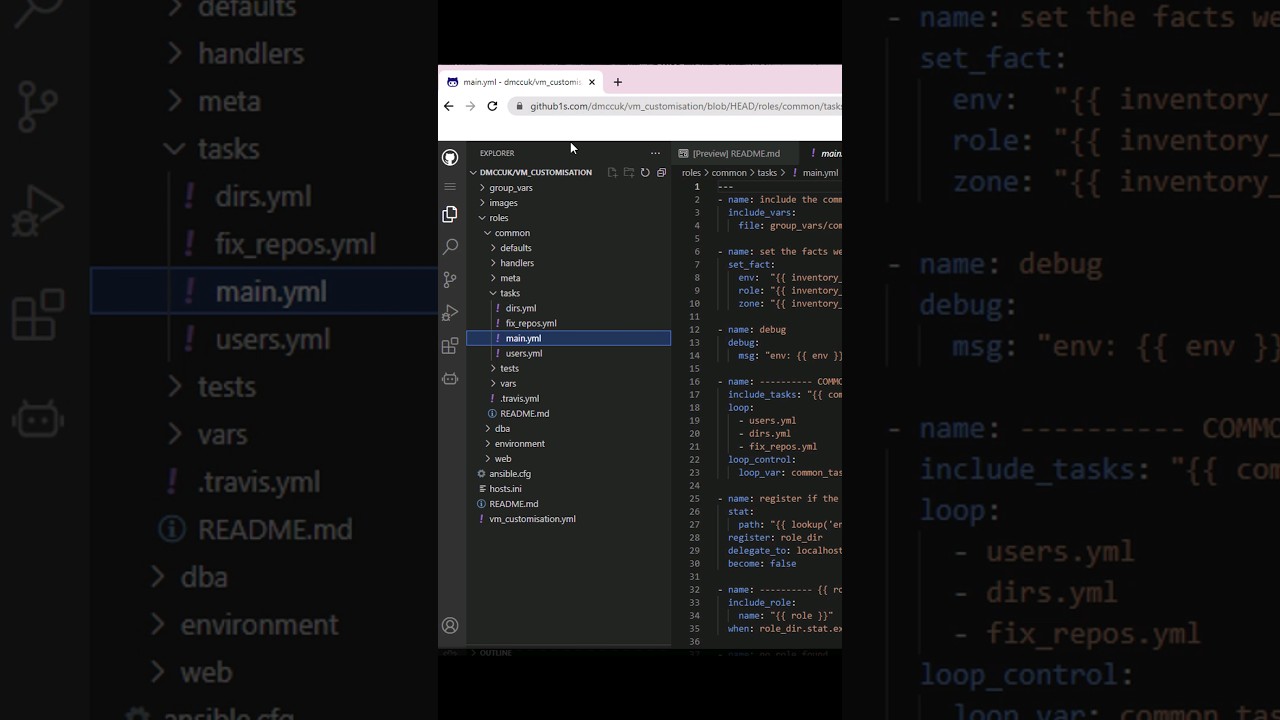Screen dimensions: 1280x720
Task: Expand the defaults folder
Action: click(515, 247)
